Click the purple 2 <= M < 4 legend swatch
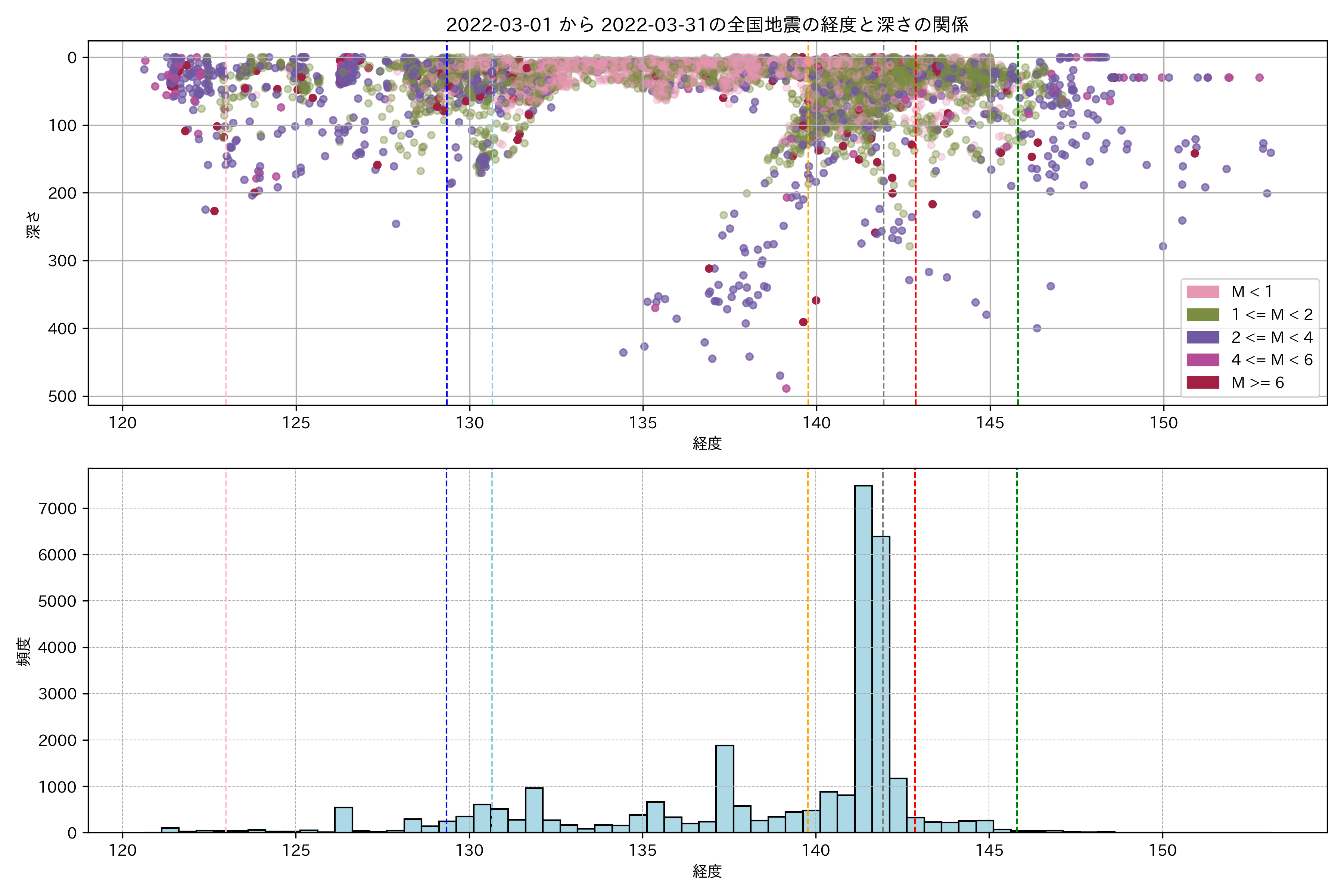This screenshot has width=1344, height=896. pyautogui.click(x=1202, y=337)
